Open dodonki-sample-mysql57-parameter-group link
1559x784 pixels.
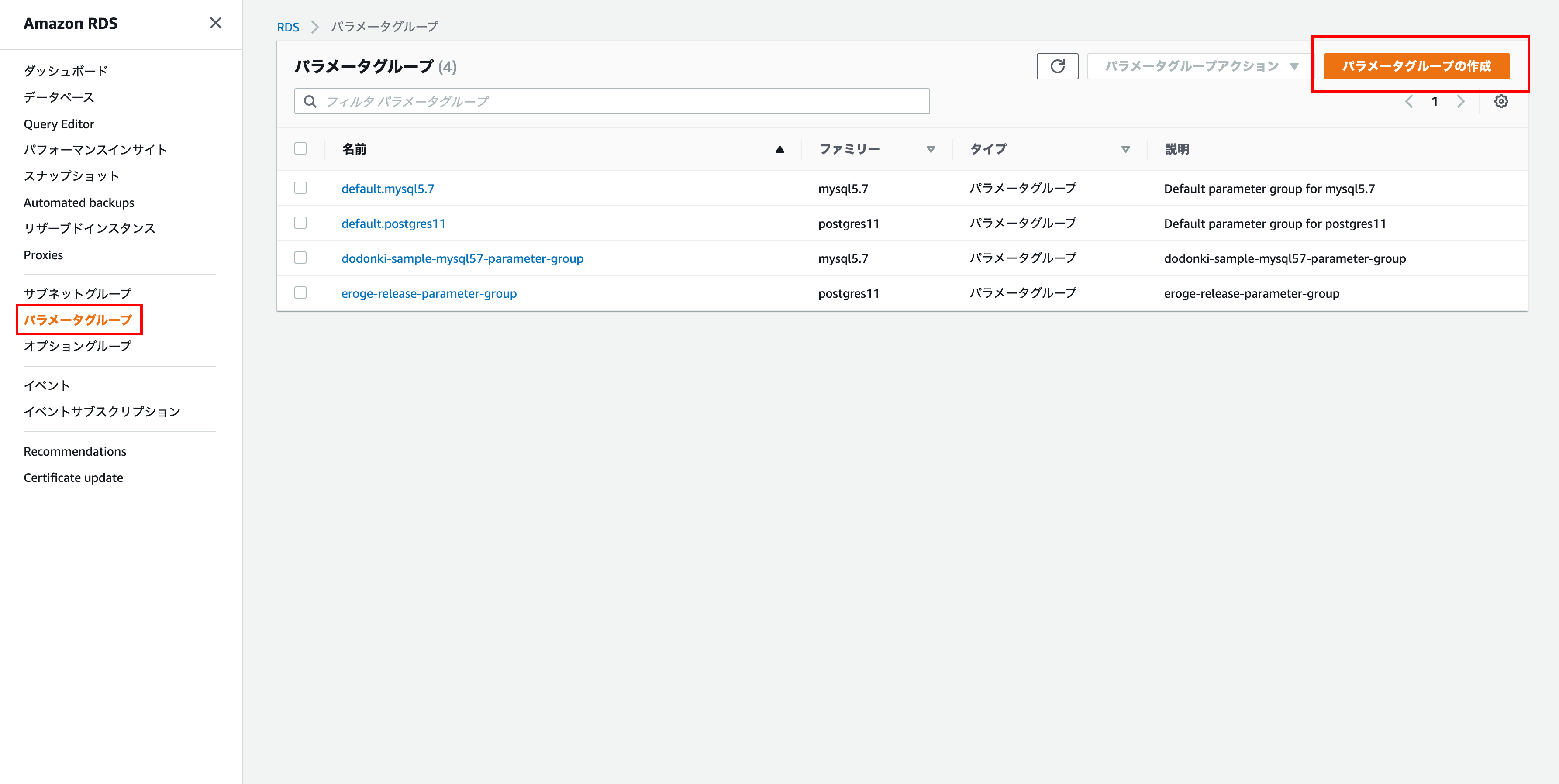(462, 258)
